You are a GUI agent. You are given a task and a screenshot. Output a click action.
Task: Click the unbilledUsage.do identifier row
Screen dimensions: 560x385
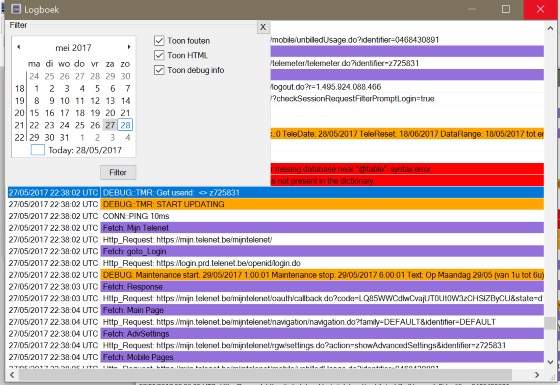407,40
